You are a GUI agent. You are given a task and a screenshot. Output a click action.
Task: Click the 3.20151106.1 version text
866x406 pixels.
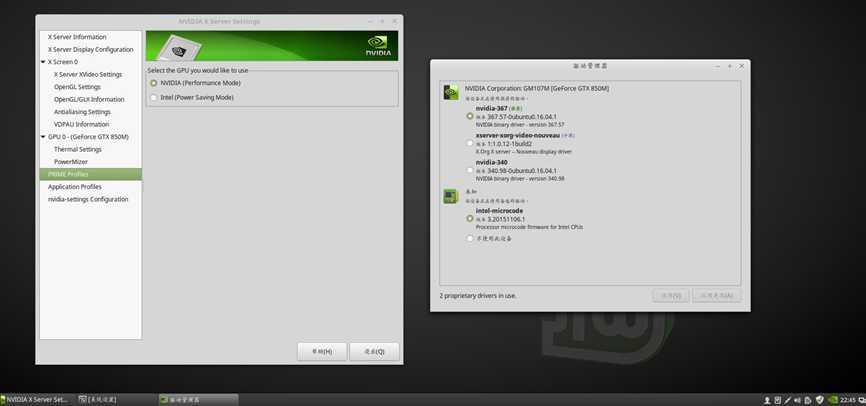pos(506,219)
